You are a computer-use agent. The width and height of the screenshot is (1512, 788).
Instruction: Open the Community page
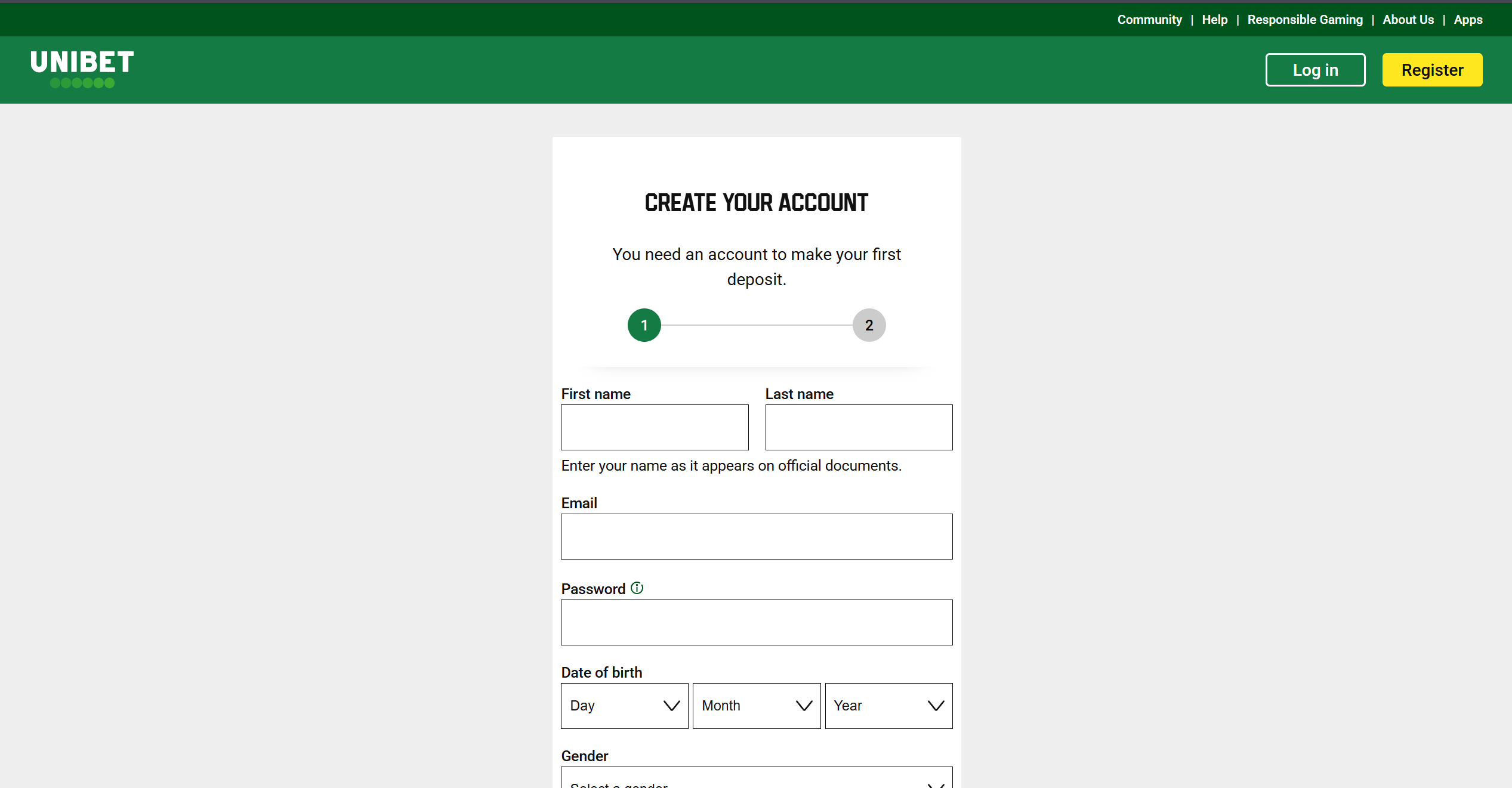[x=1149, y=19]
